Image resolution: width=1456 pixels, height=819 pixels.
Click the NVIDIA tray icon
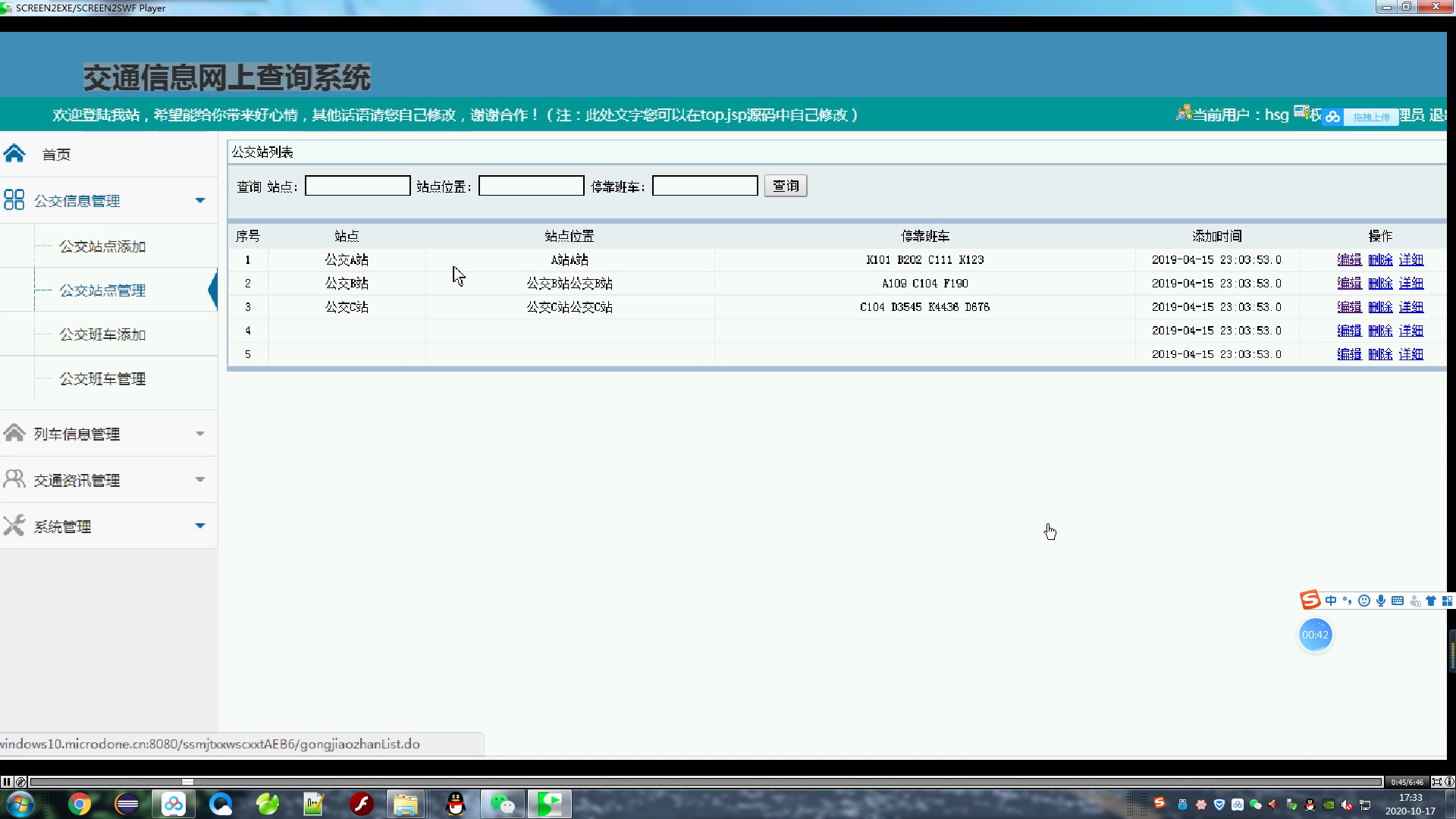click(x=1329, y=805)
